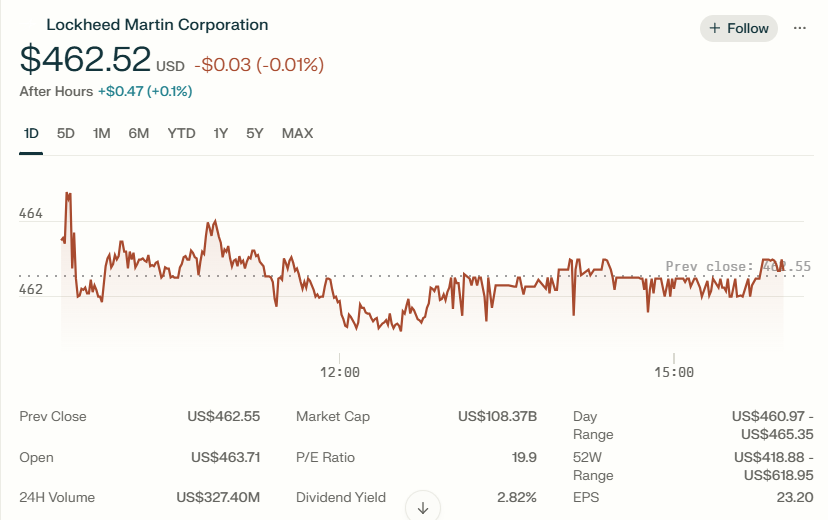This screenshot has height=520, width=828.
Task: Show the 6M chart range
Action: point(138,134)
